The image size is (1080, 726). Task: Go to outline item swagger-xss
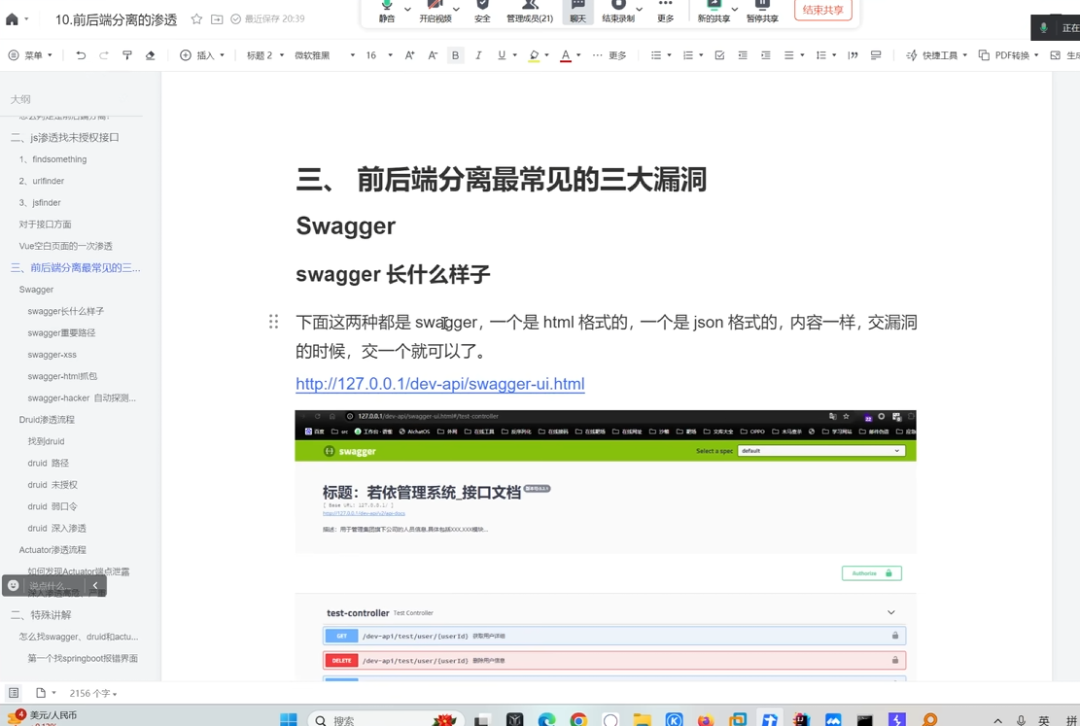coord(52,355)
